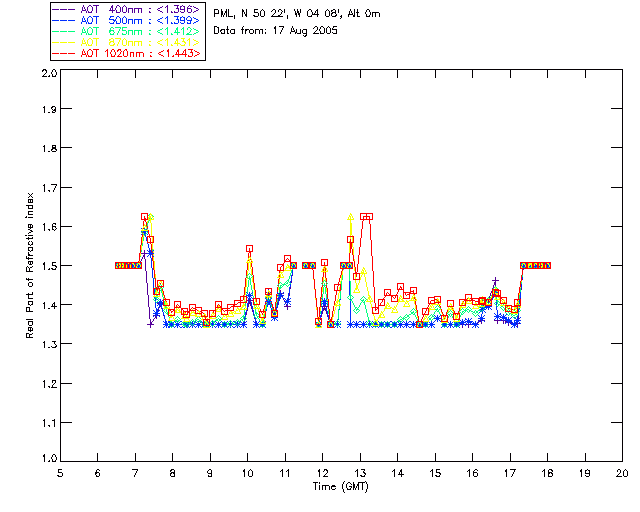Viewport: 640px width, 512px height.
Task: Click the y-axis tick label 1.2
Action: click(49, 384)
